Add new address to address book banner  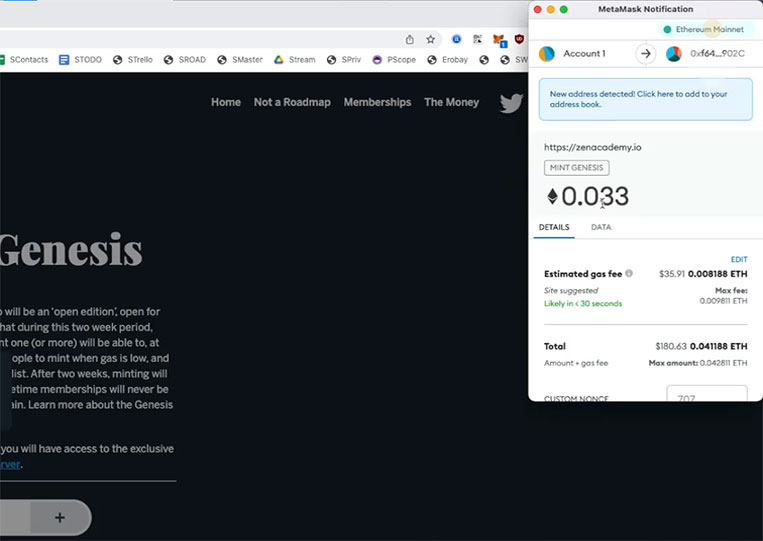[x=645, y=99]
